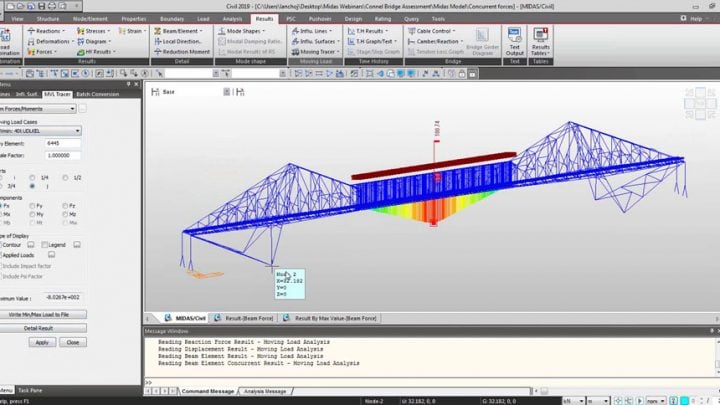
Task: Select the 1/4 part radio button
Action: [32, 177]
